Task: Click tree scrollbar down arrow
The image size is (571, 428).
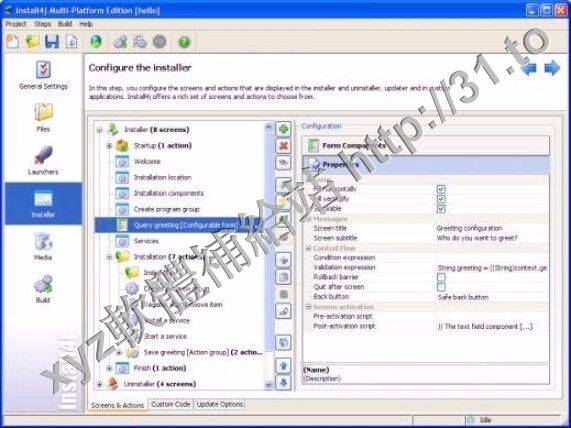Action: [x=269, y=385]
